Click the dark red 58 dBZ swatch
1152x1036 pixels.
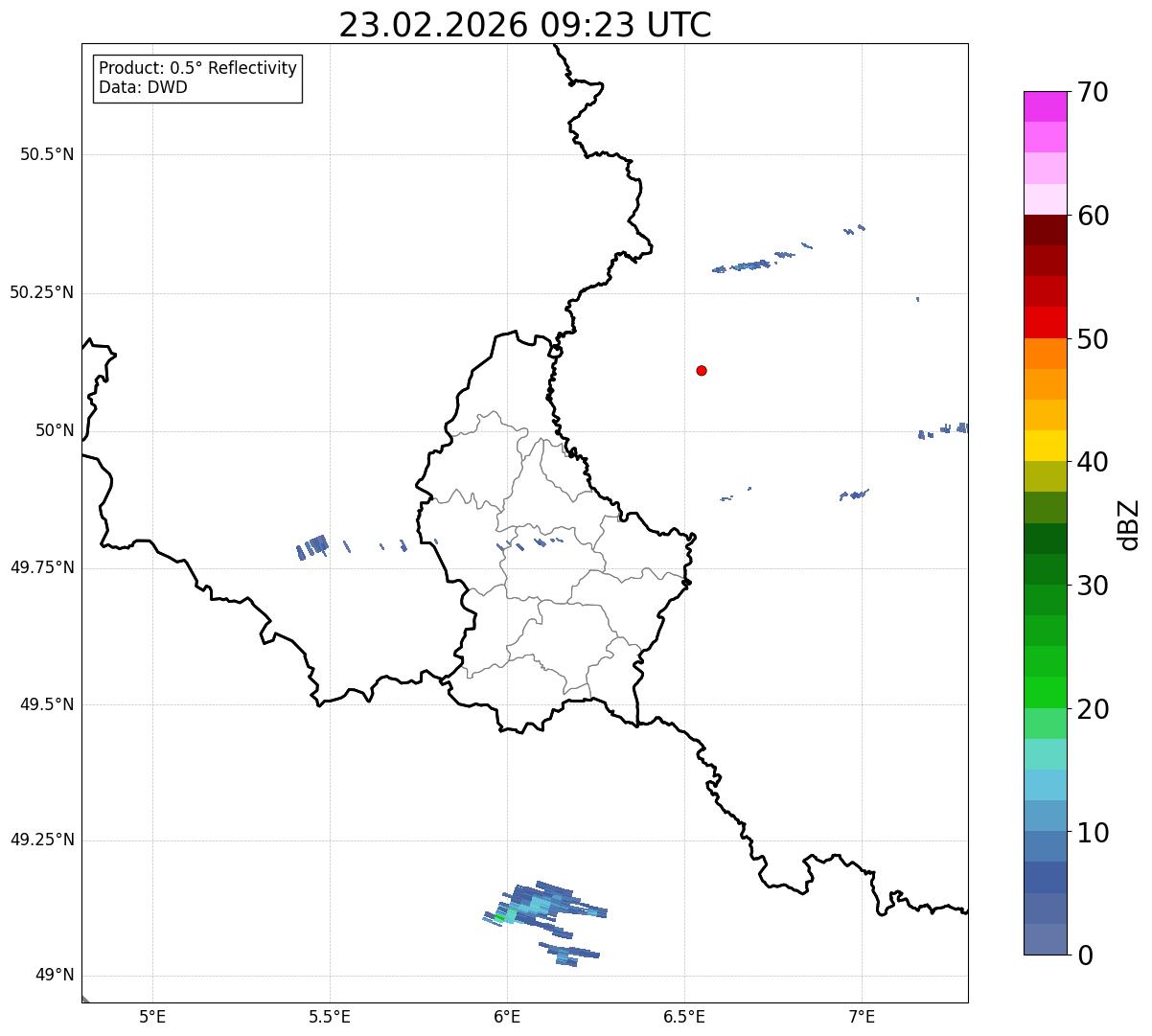click(x=1046, y=230)
